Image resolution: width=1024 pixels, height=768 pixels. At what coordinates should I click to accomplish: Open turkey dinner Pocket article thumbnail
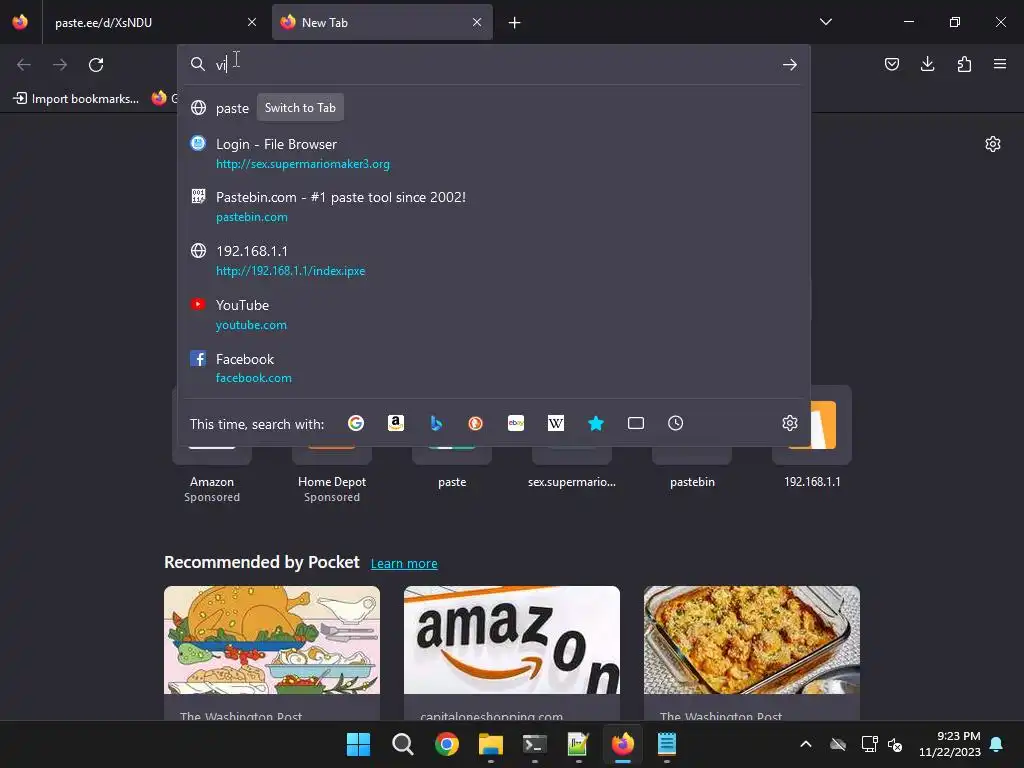272,640
